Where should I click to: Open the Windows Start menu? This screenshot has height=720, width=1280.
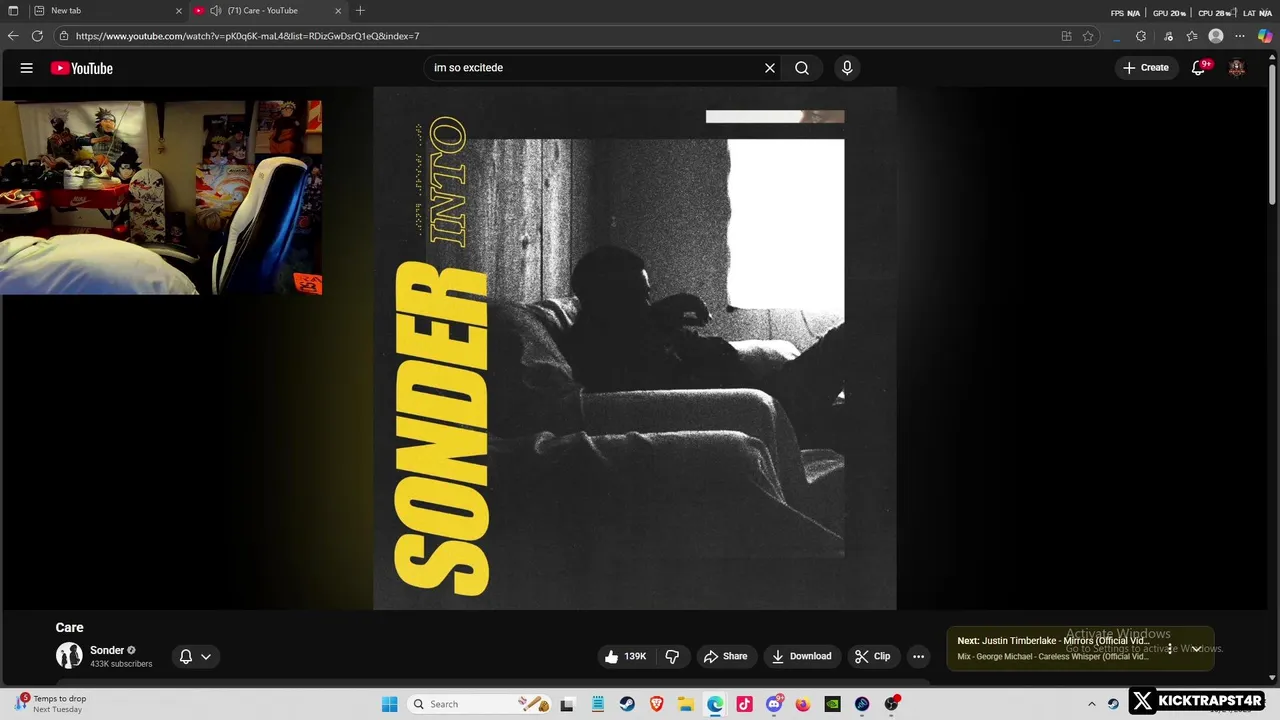389,704
